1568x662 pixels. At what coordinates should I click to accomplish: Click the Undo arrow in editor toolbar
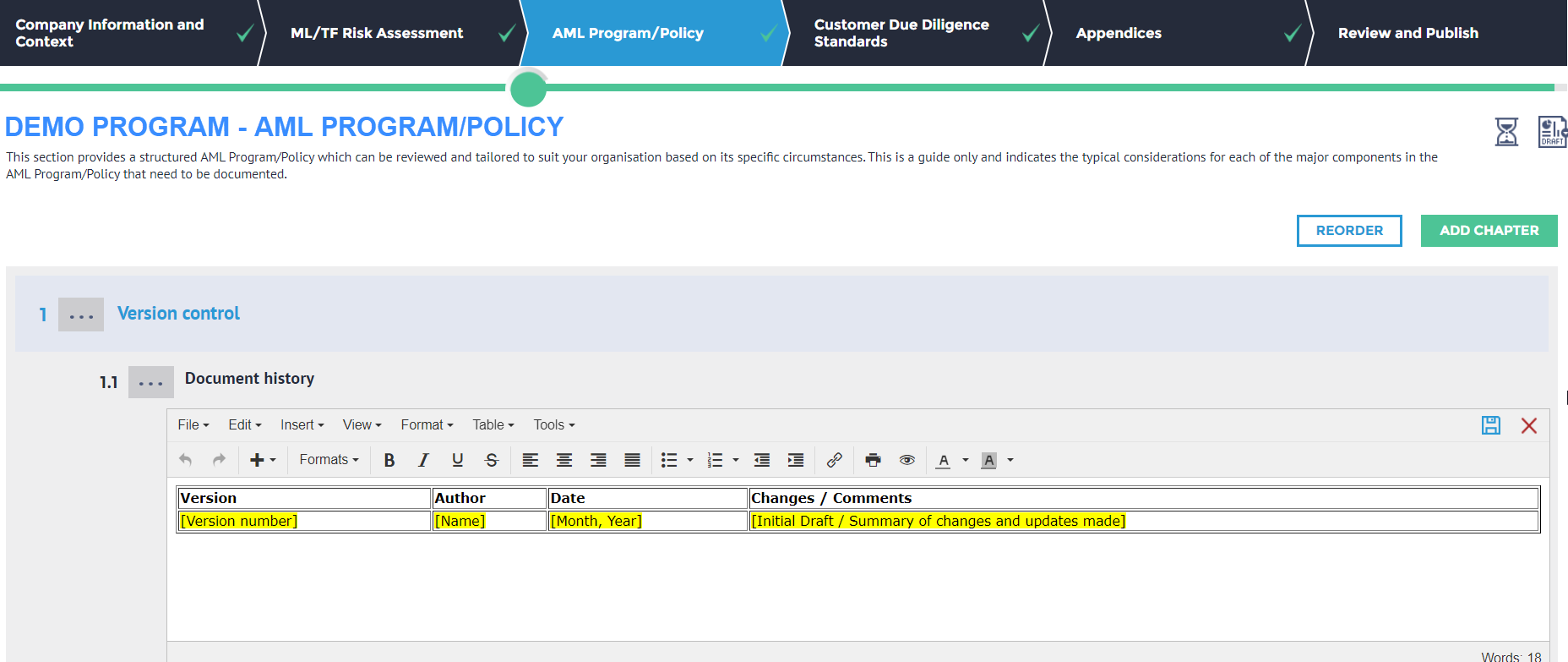click(x=186, y=460)
